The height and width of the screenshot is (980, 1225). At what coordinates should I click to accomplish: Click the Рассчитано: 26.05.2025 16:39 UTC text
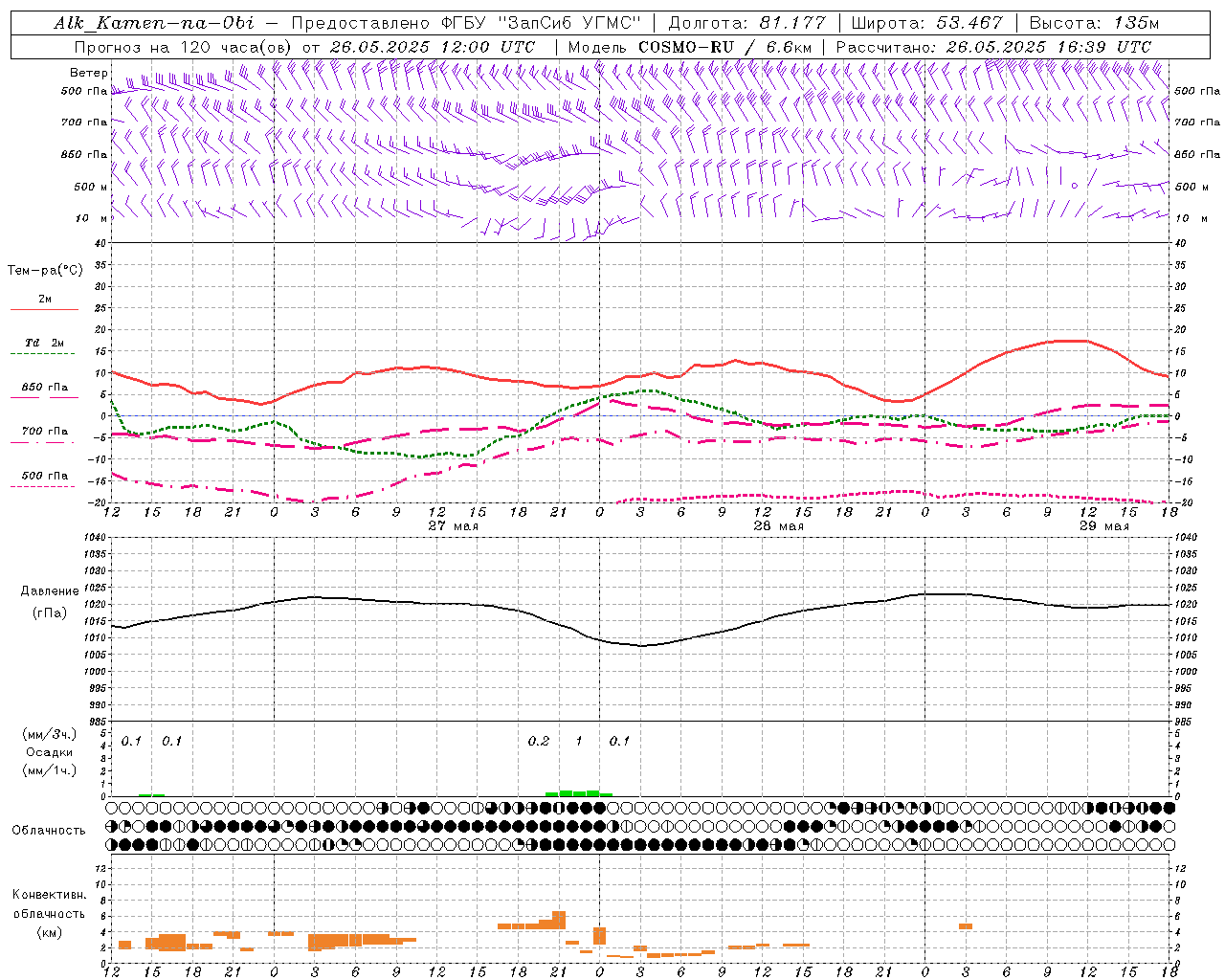993,47
